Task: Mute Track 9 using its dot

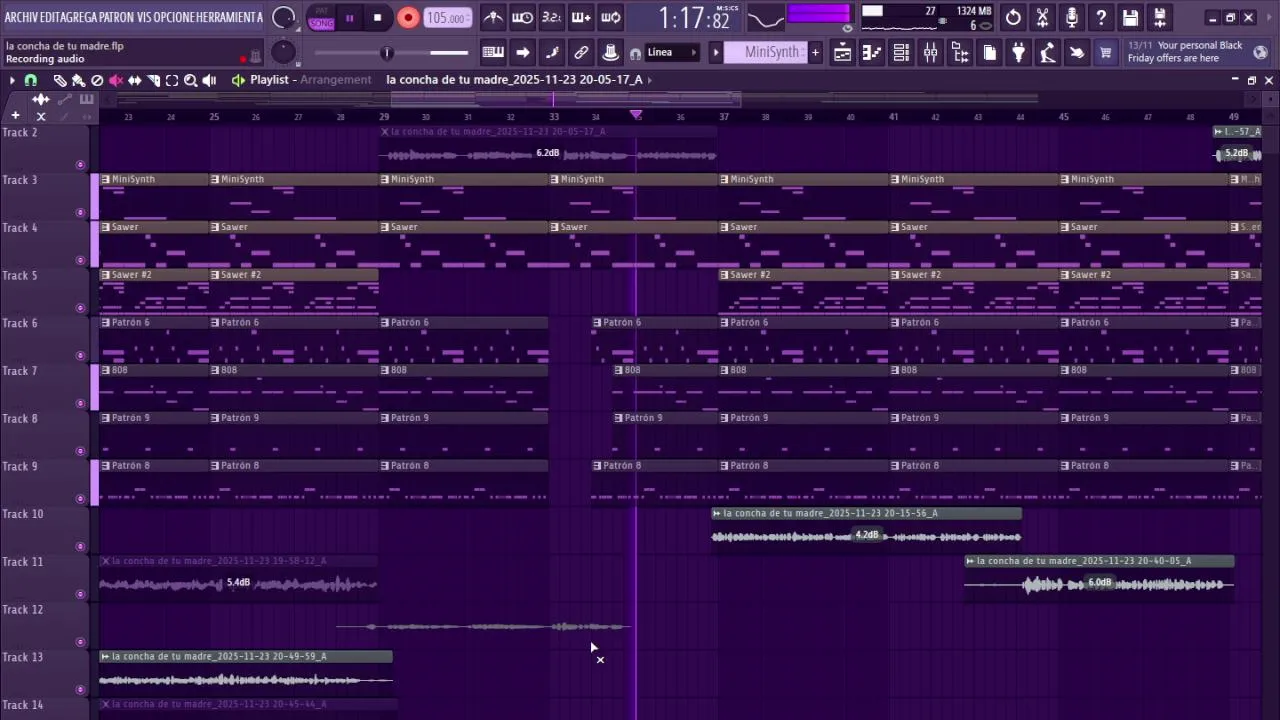Action: (80, 499)
